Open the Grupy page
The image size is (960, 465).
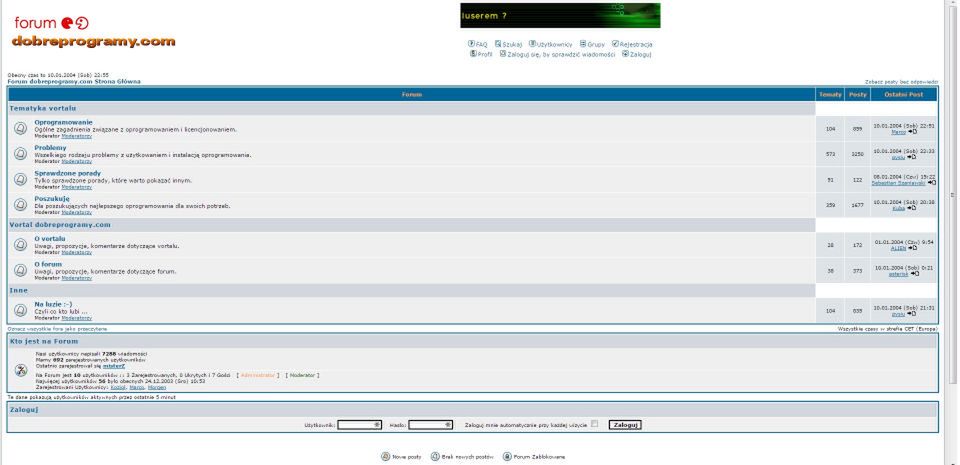596,45
